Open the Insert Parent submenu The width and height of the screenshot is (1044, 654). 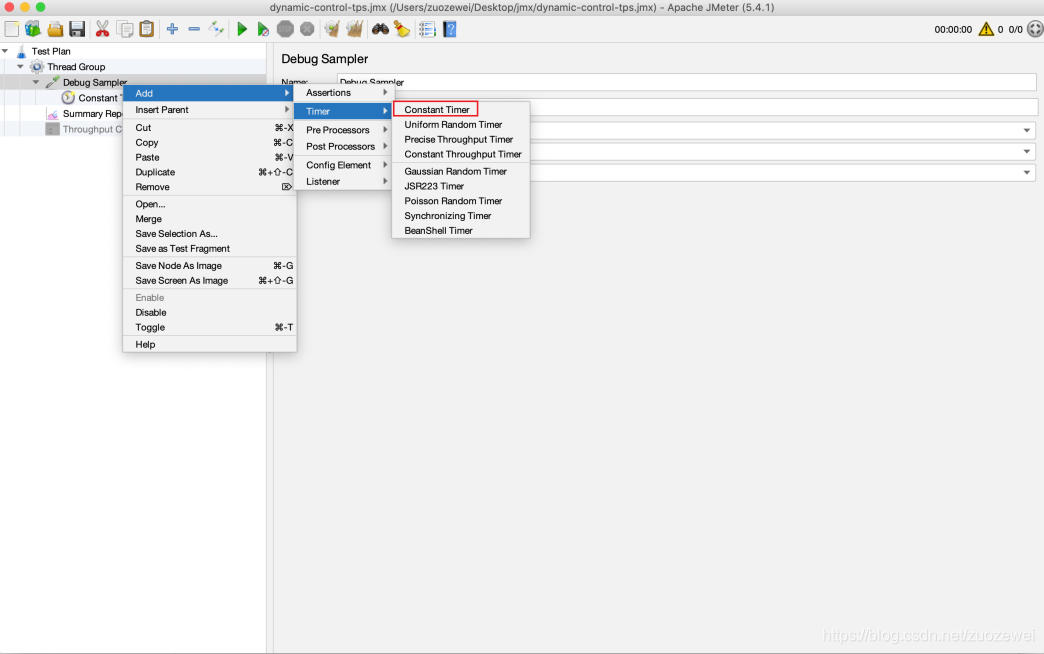tap(209, 110)
